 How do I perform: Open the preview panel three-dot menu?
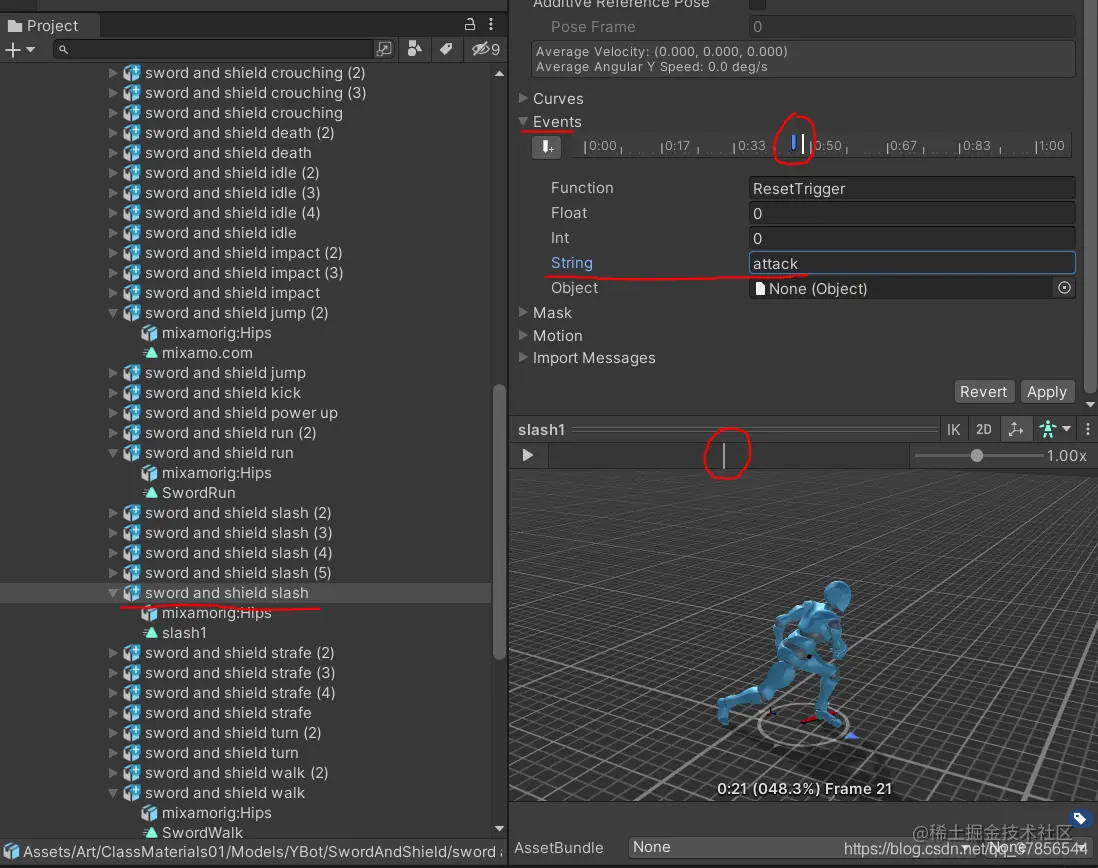tap(1087, 430)
